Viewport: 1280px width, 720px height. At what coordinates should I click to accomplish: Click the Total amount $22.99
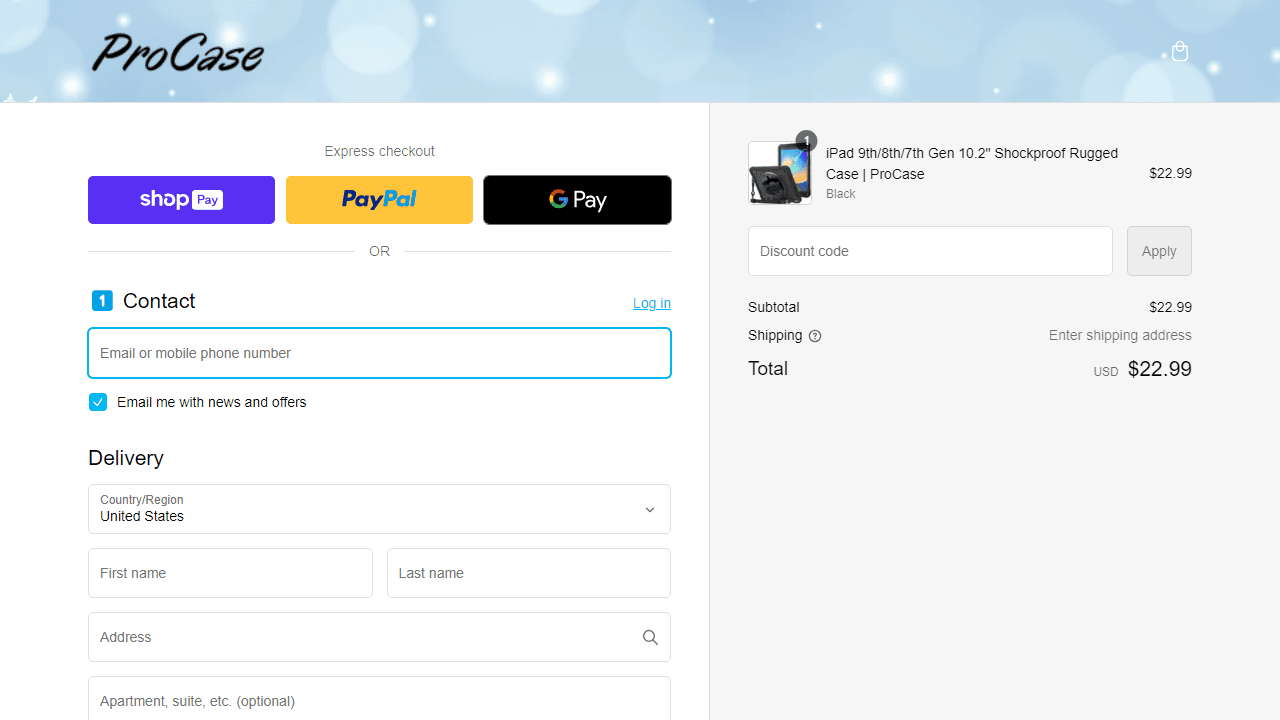point(1160,369)
